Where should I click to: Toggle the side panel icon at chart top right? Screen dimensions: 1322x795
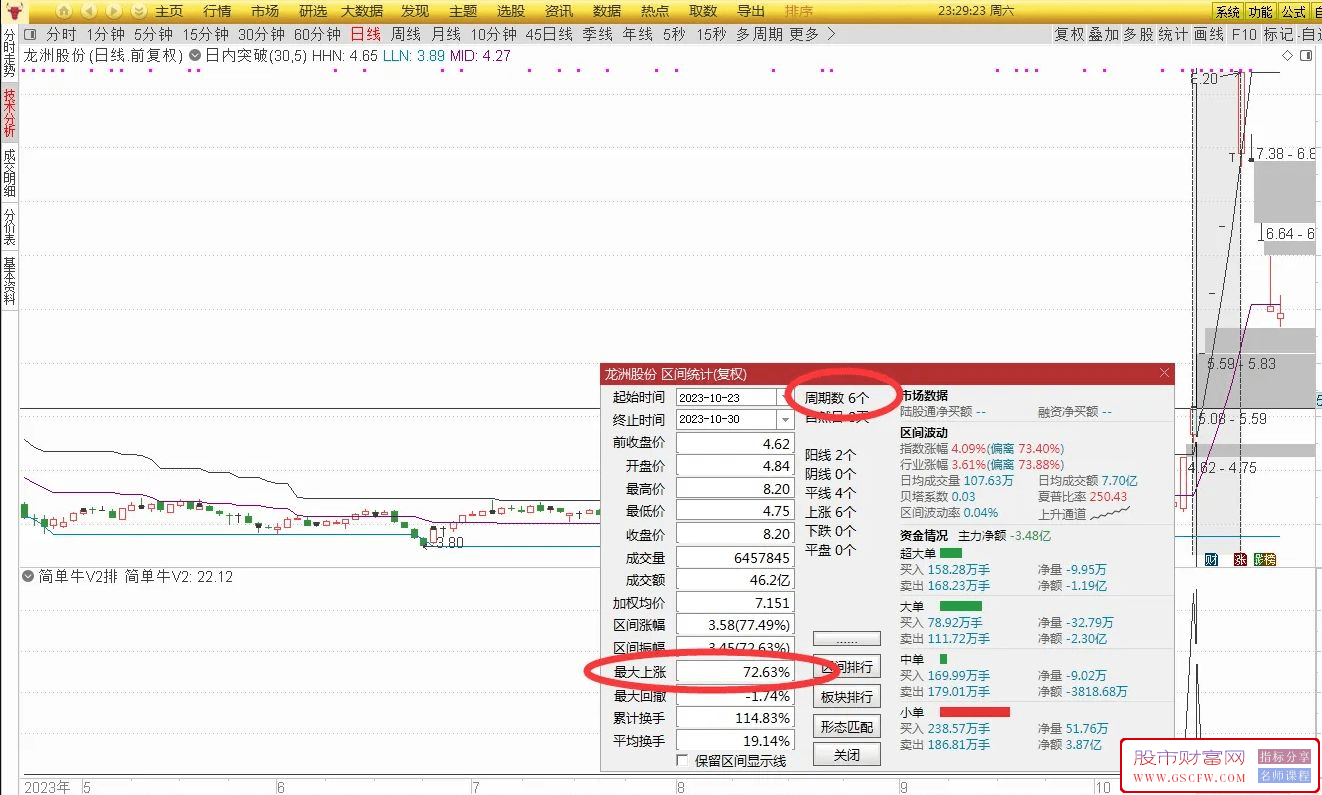coord(1306,56)
